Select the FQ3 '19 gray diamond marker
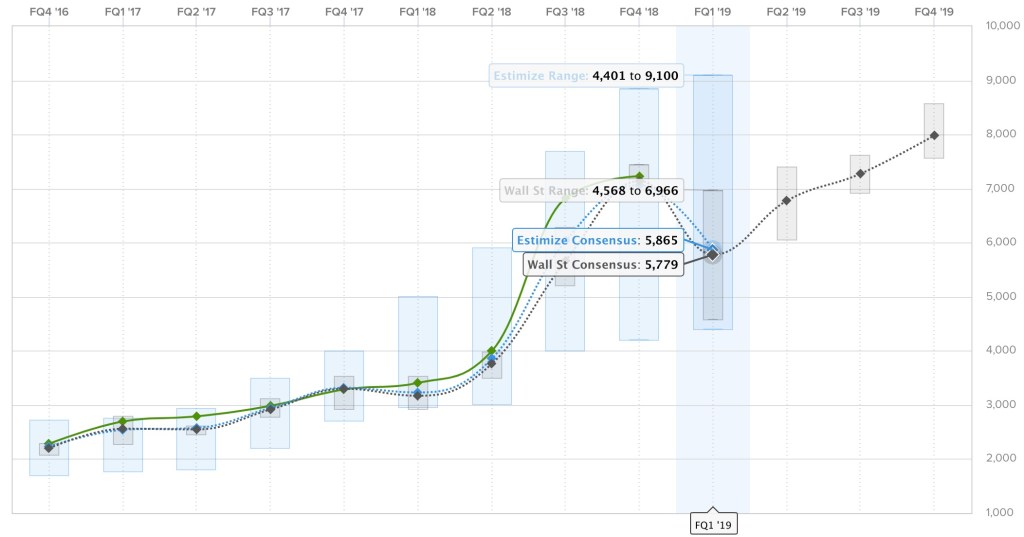This screenshot has height=537, width=1024. coord(860,174)
